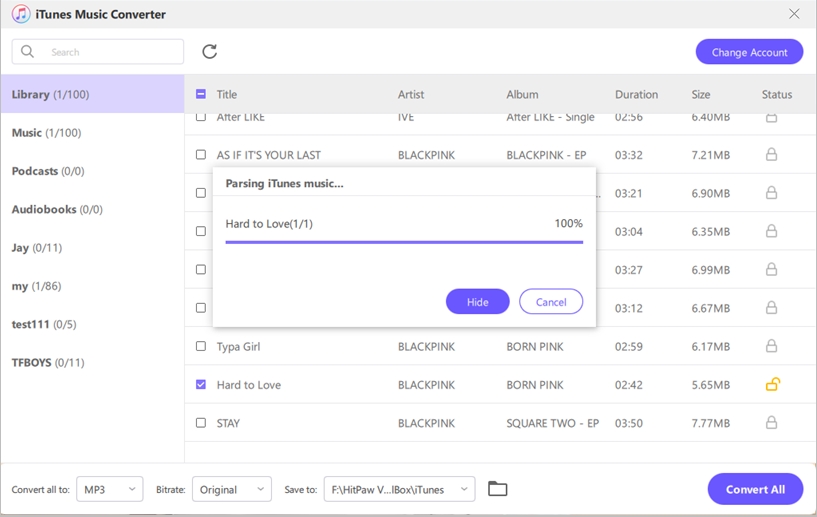Screen dimensions: 817x517
Task: Open the test111 playlist
Action: [92, 324]
